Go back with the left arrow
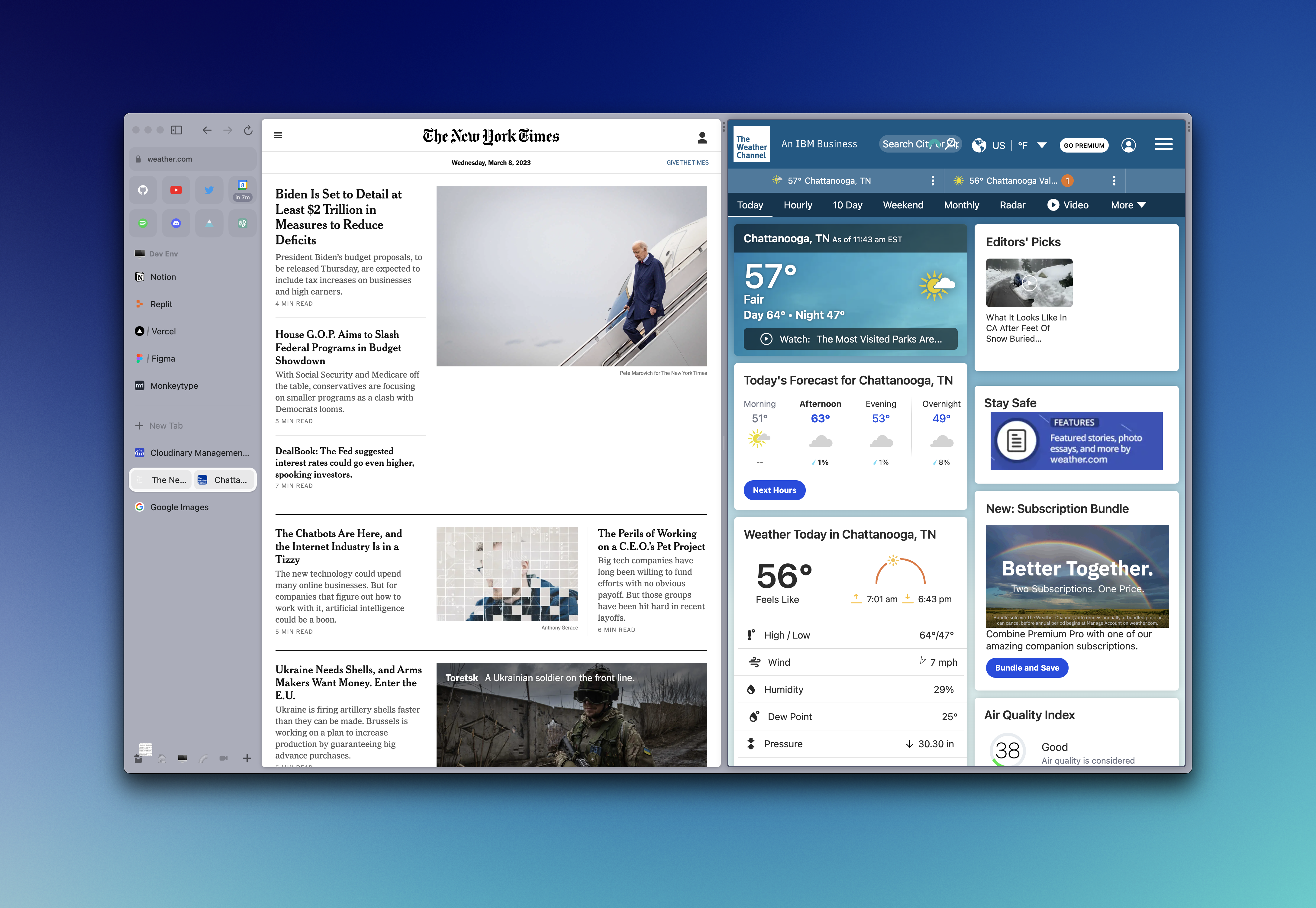The width and height of the screenshot is (1316, 908). click(x=207, y=130)
